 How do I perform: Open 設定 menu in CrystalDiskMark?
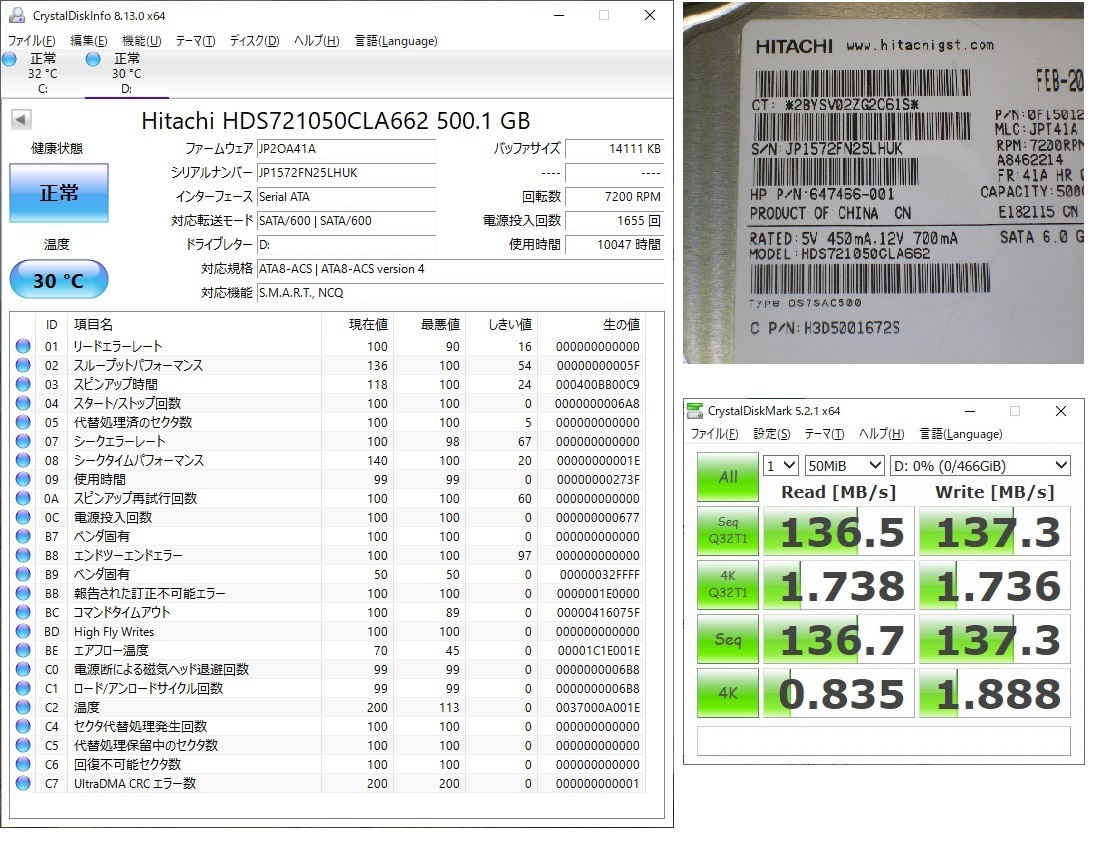tap(772, 434)
